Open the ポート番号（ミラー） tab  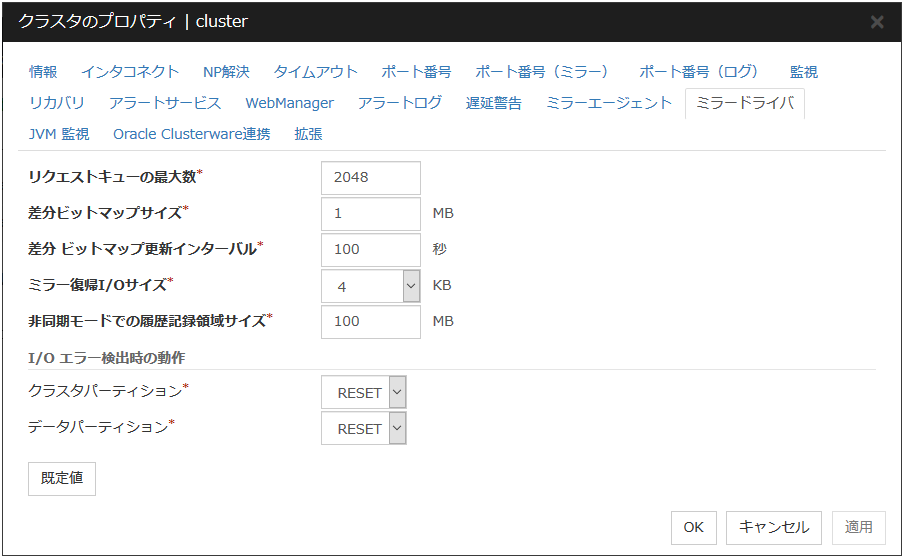tap(541, 72)
